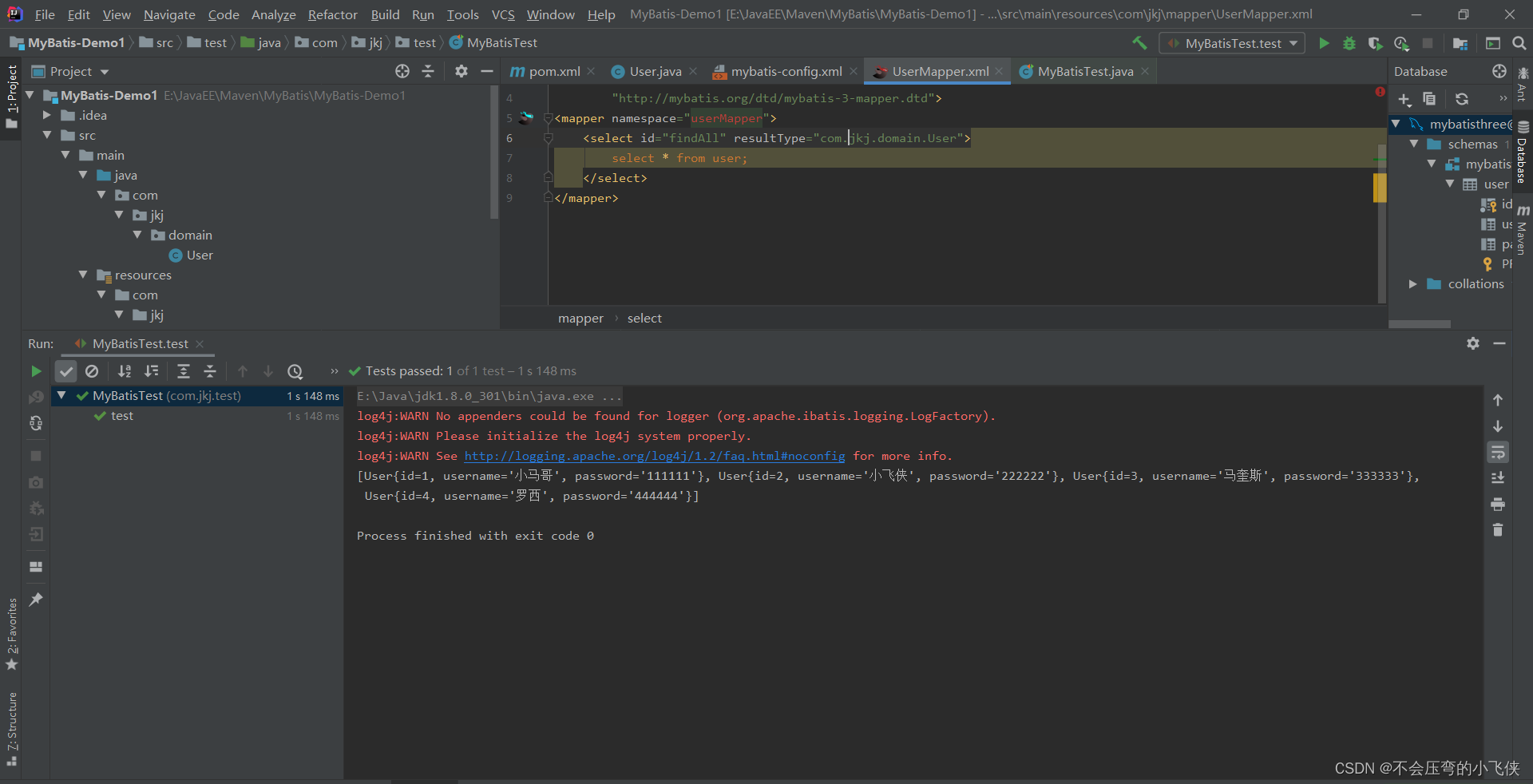The width and height of the screenshot is (1533, 784).
Task: Toggle the Maven tool window
Action: [1523, 230]
